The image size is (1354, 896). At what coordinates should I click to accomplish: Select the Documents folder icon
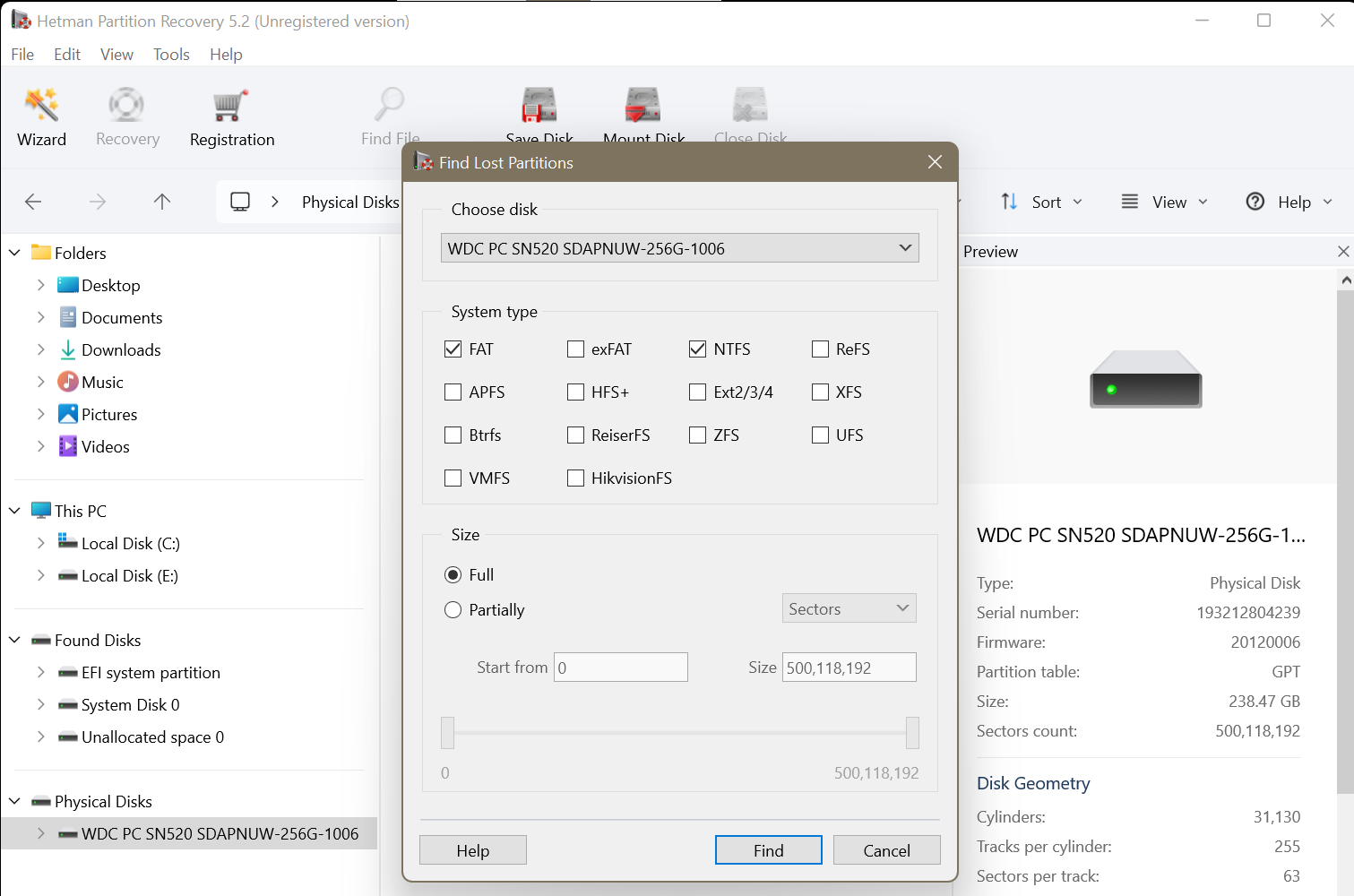(x=68, y=317)
